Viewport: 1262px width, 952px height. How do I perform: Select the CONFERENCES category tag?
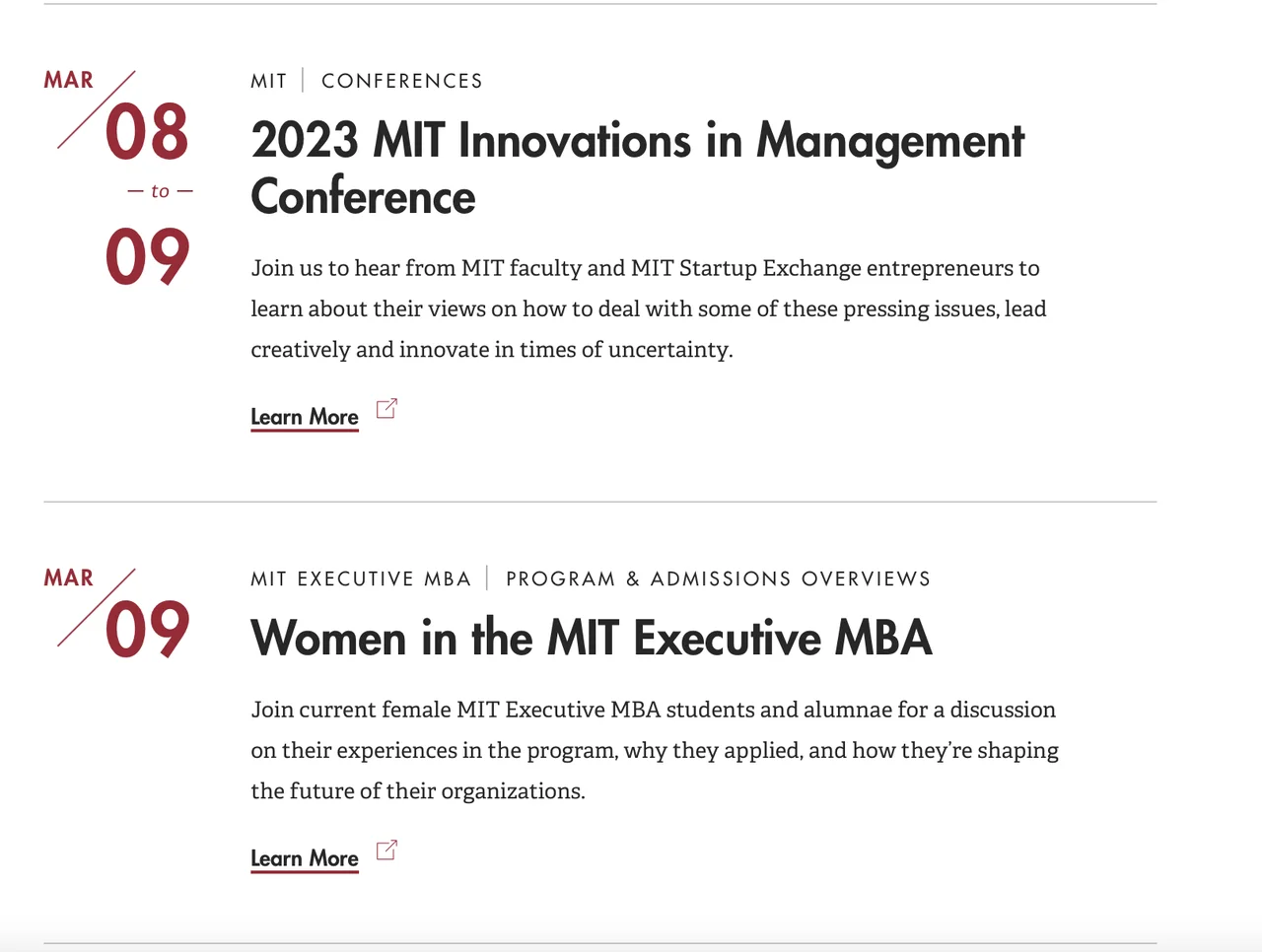pyautogui.click(x=402, y=81)
